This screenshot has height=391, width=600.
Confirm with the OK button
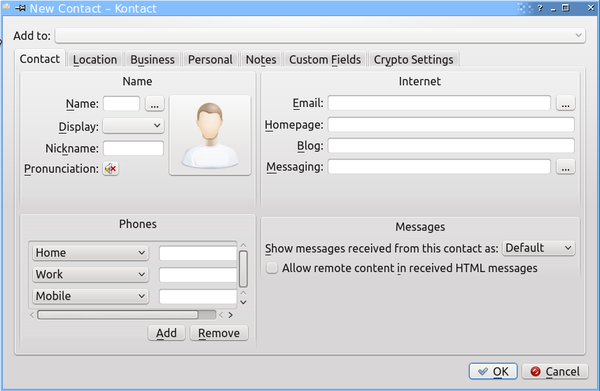(493, 371)
